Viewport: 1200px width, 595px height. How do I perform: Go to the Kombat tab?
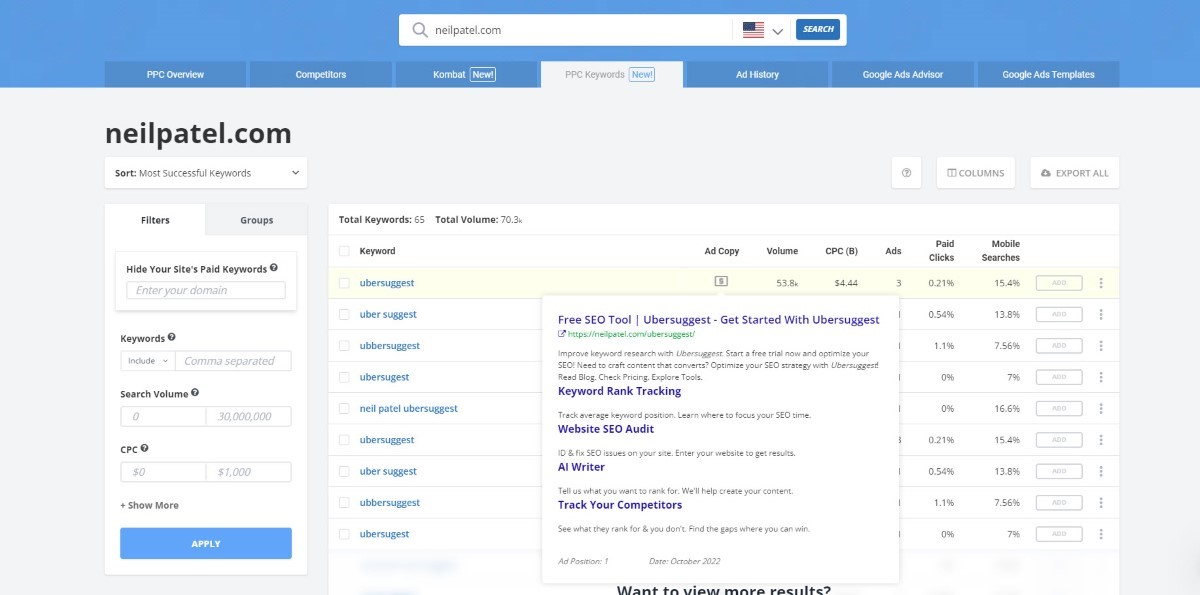click(465, 74)
